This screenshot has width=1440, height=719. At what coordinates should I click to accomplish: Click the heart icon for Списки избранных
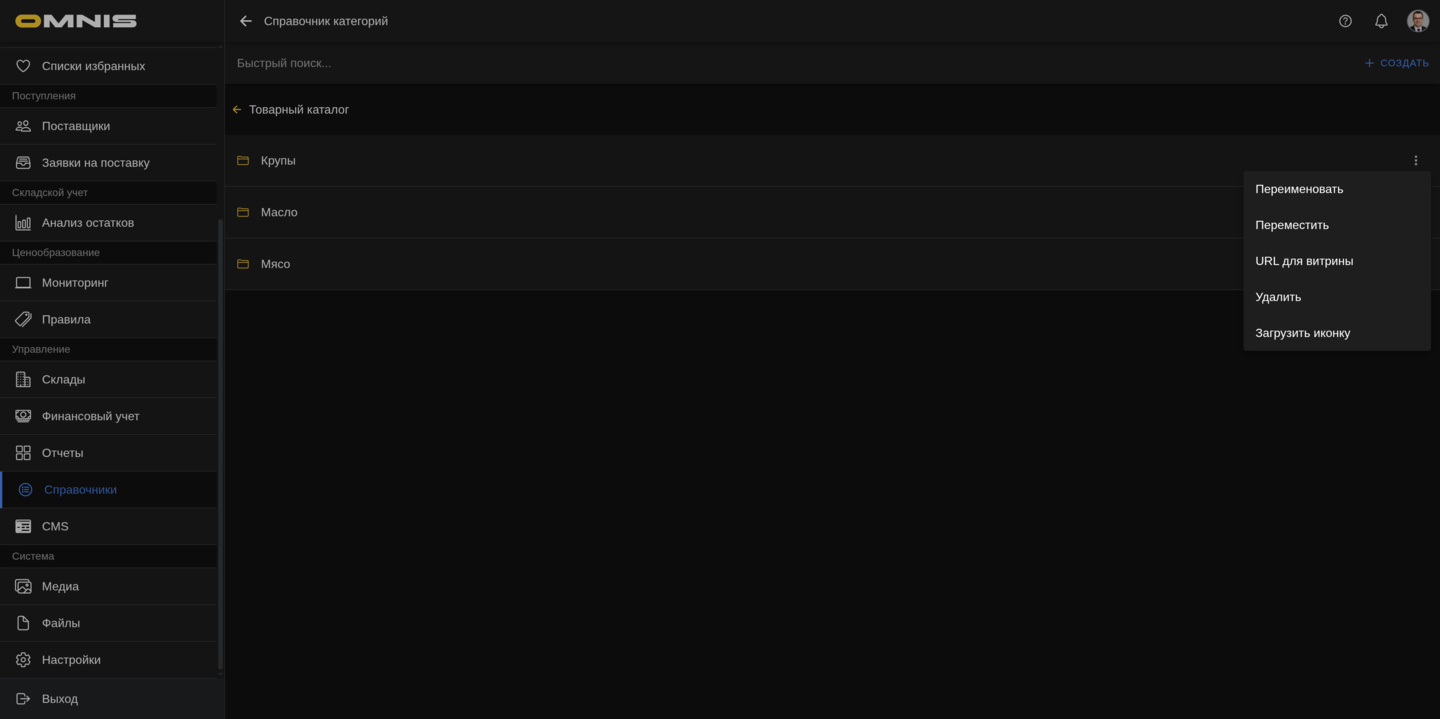pos(23,66)
